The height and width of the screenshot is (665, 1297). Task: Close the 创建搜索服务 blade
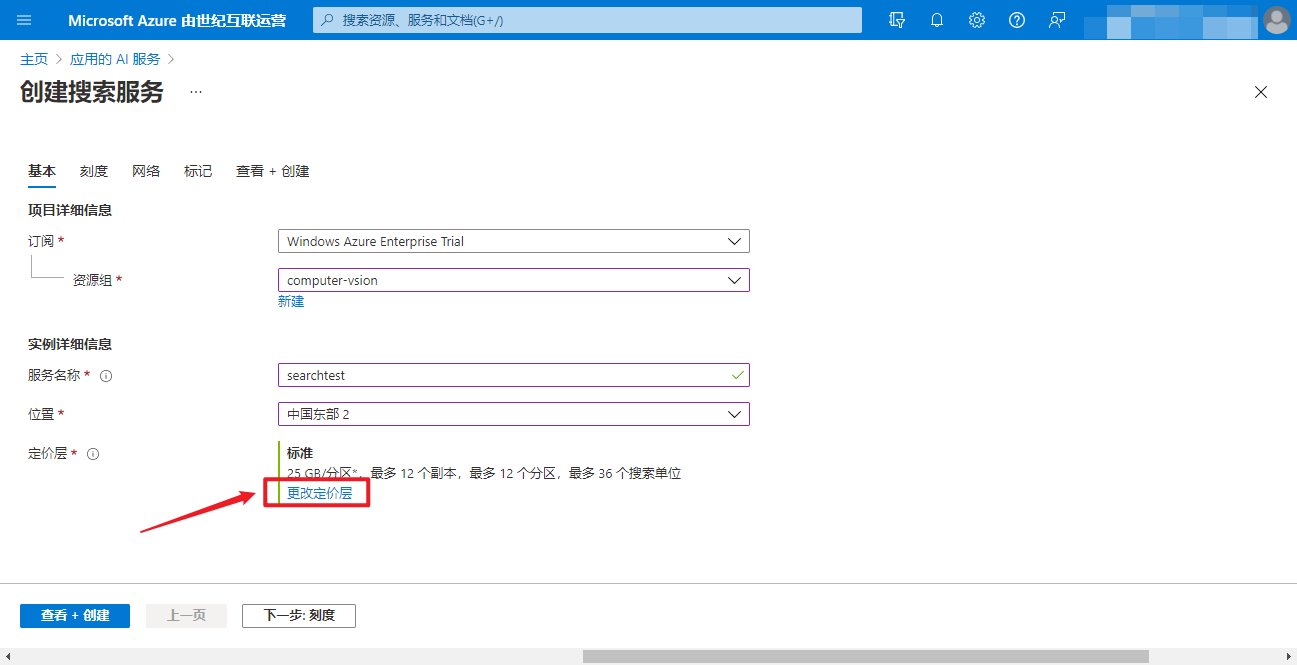(1261, 92)
